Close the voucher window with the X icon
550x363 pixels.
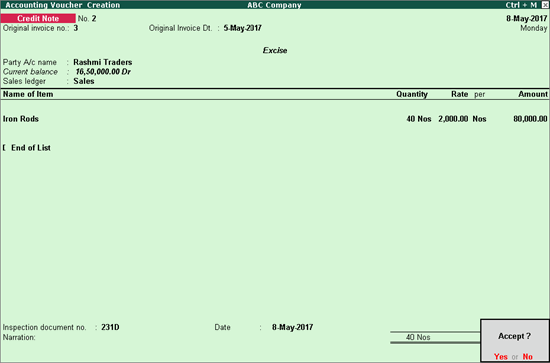544,5
